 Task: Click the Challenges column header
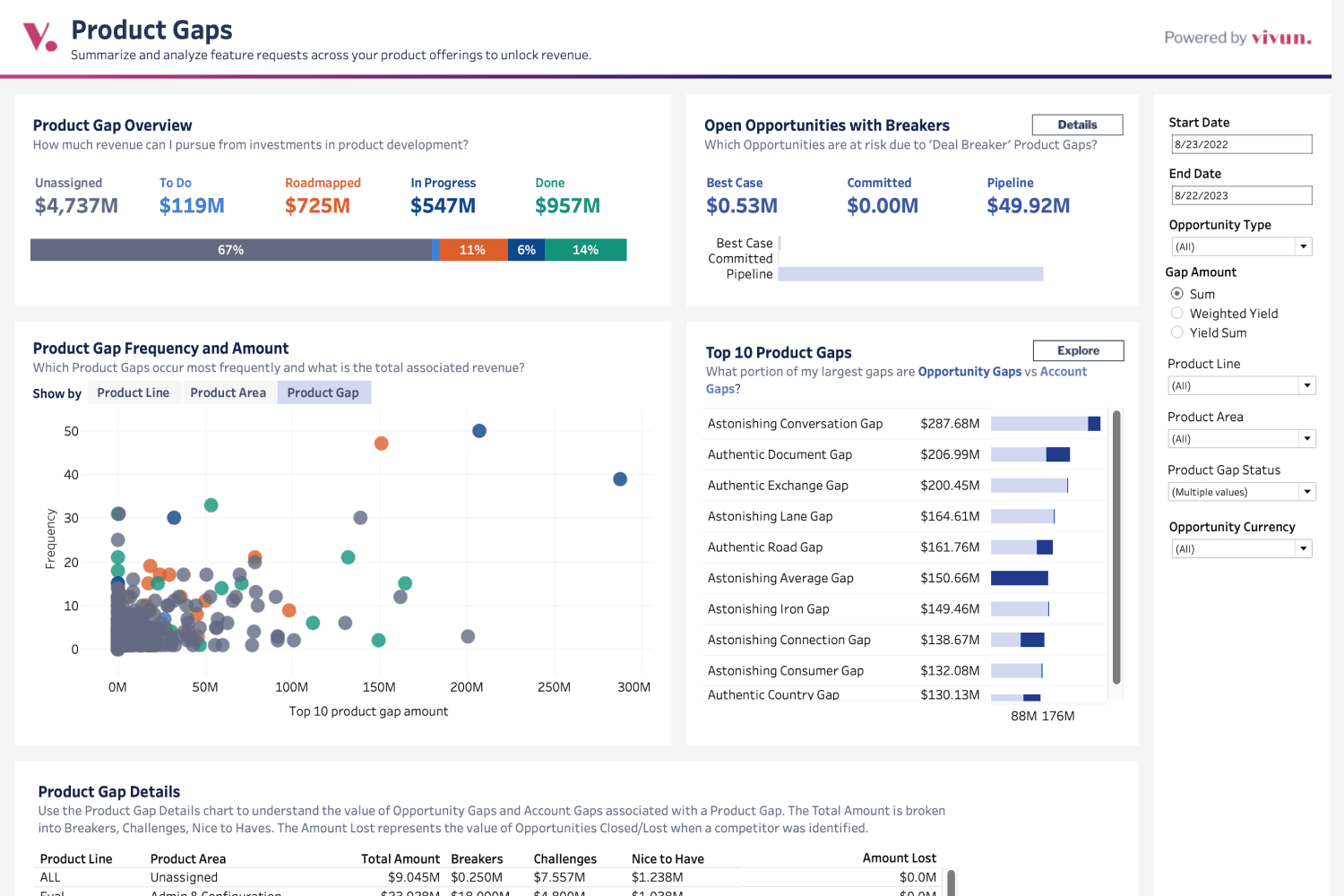pyautogui.click(x=564, y=858)
